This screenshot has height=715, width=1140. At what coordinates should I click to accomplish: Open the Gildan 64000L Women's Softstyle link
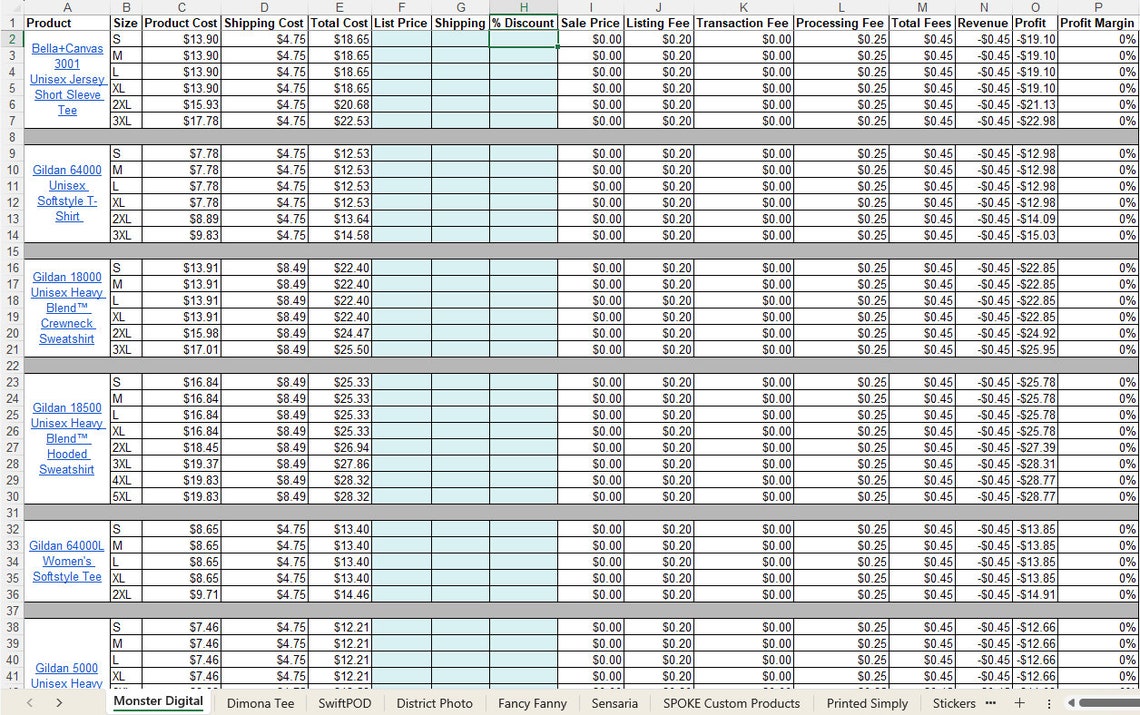66,561
